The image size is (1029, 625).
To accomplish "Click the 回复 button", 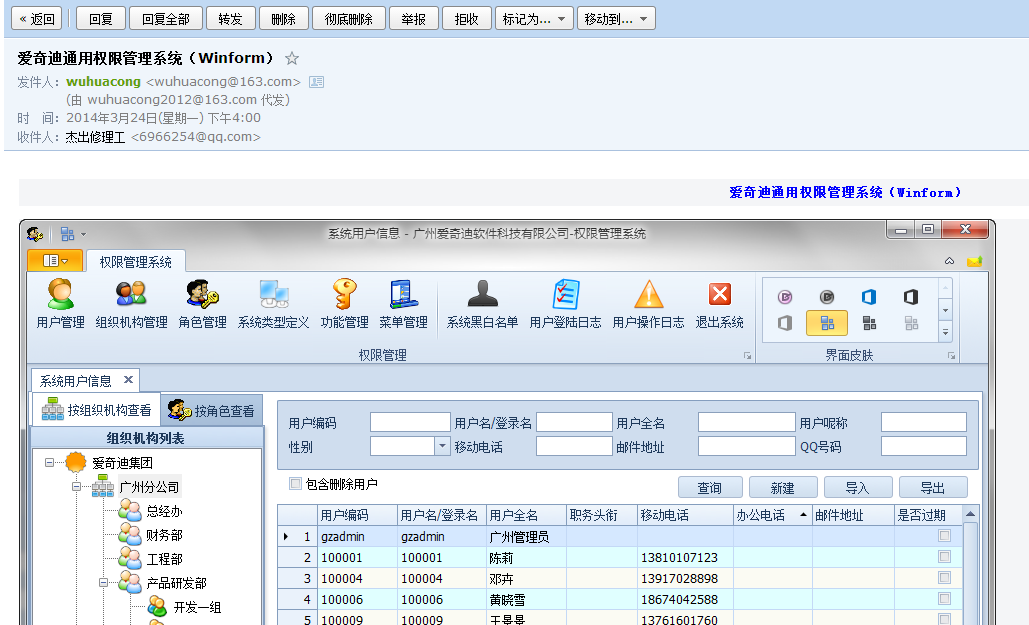I will click(x=100, y=19).
